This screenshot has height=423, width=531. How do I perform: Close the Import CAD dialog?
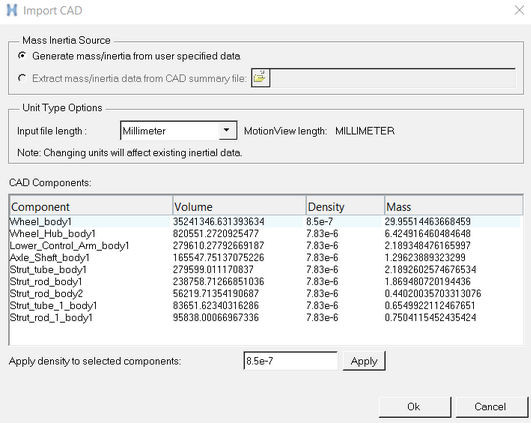pos(519,10)
